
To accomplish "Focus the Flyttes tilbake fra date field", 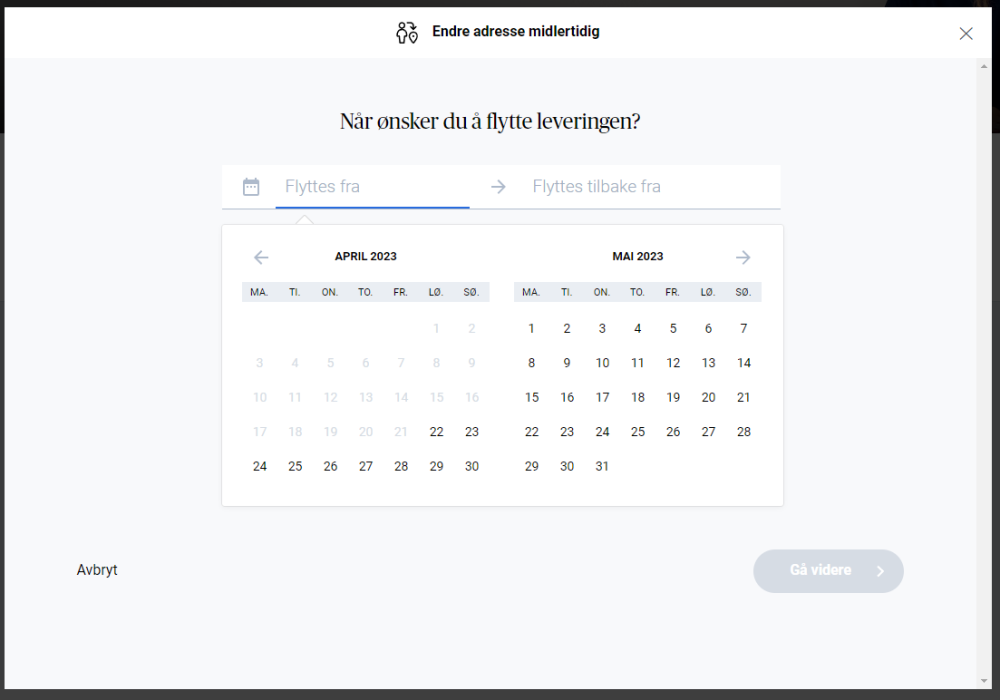I will 640,187.
